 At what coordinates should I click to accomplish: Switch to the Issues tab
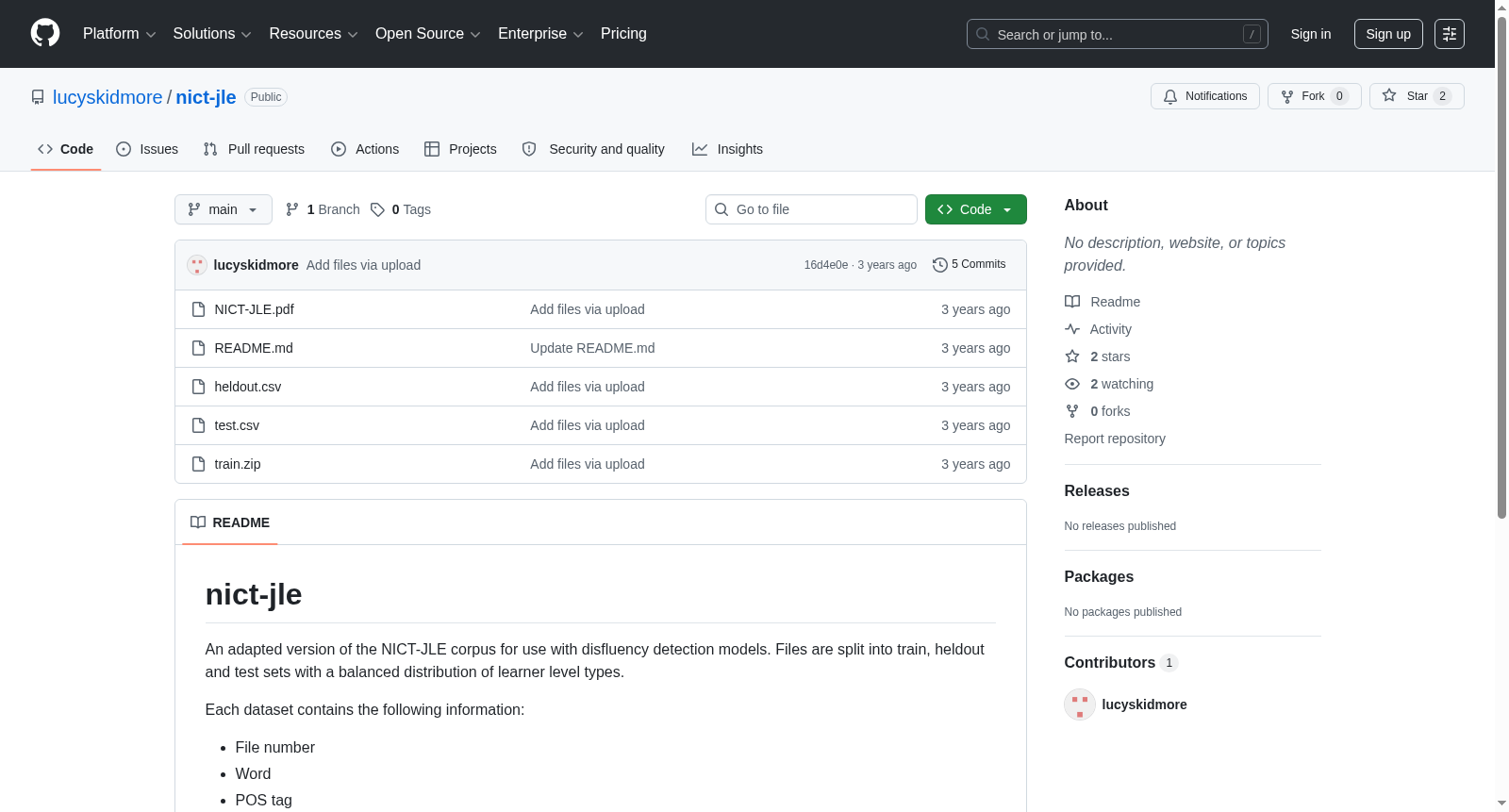click(147, 149)
